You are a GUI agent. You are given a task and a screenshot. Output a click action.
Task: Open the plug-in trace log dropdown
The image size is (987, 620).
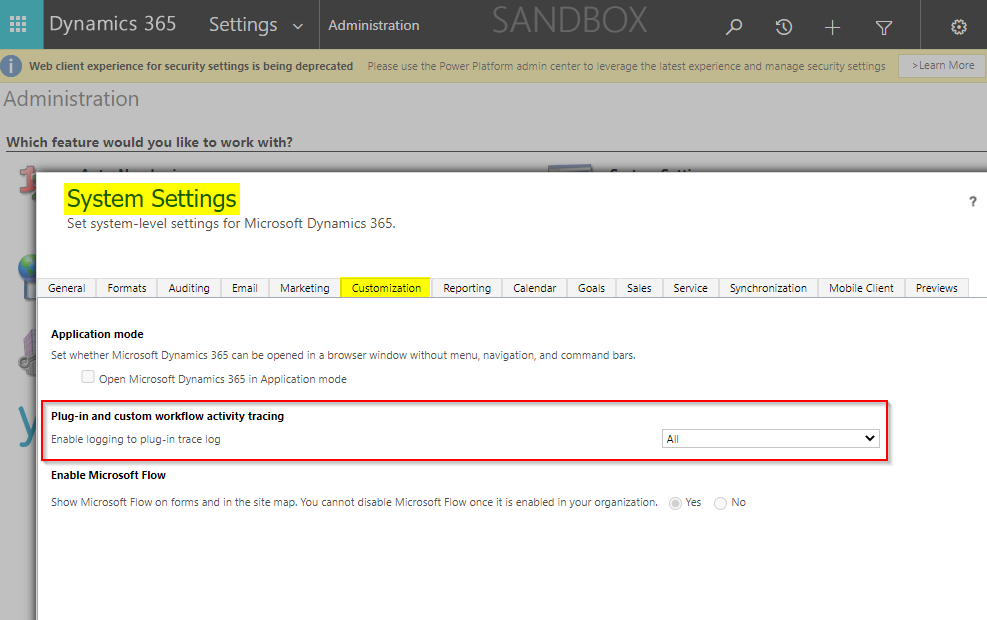(770, 438)
